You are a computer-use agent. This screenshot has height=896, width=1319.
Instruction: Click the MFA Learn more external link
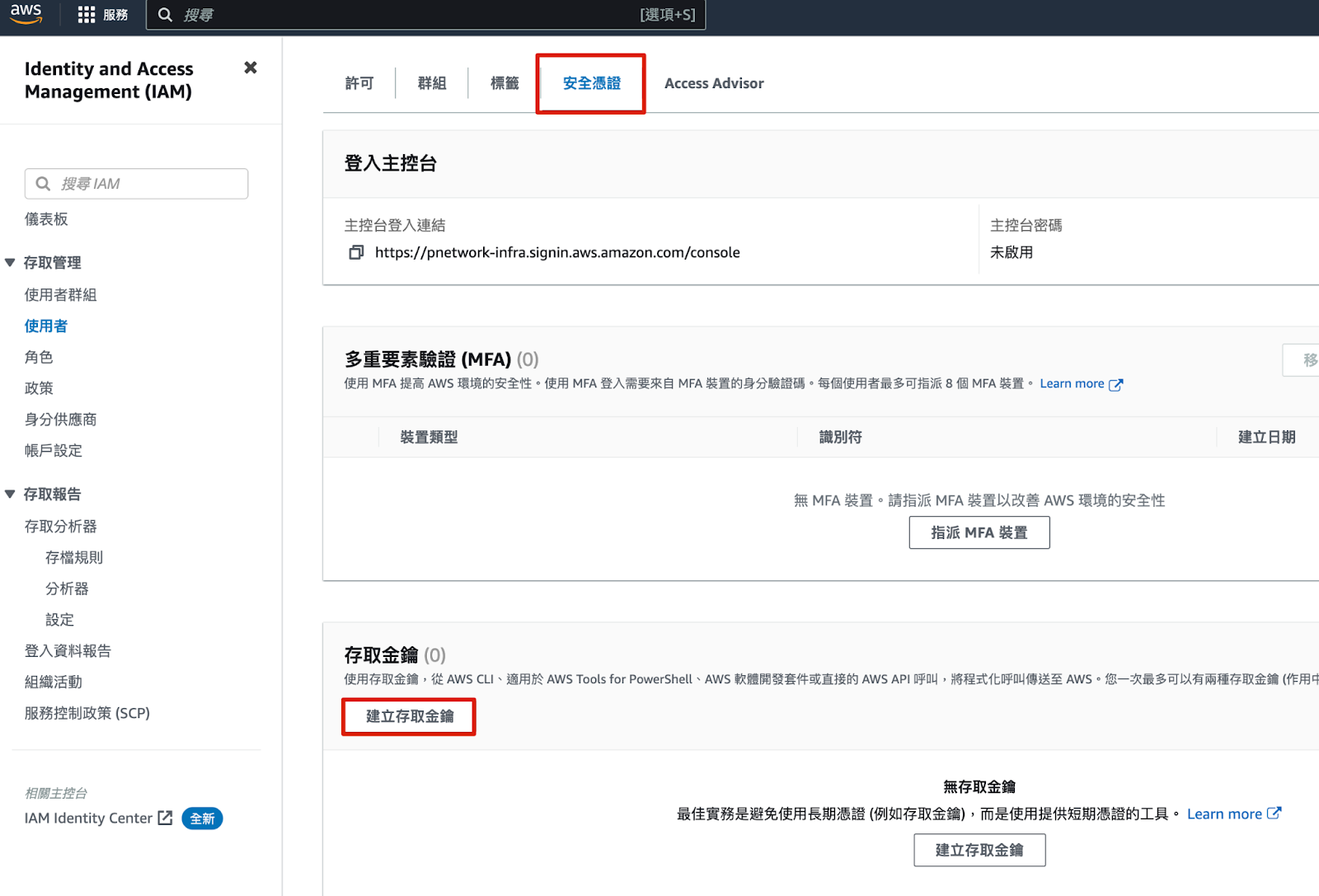point(1081,383)
